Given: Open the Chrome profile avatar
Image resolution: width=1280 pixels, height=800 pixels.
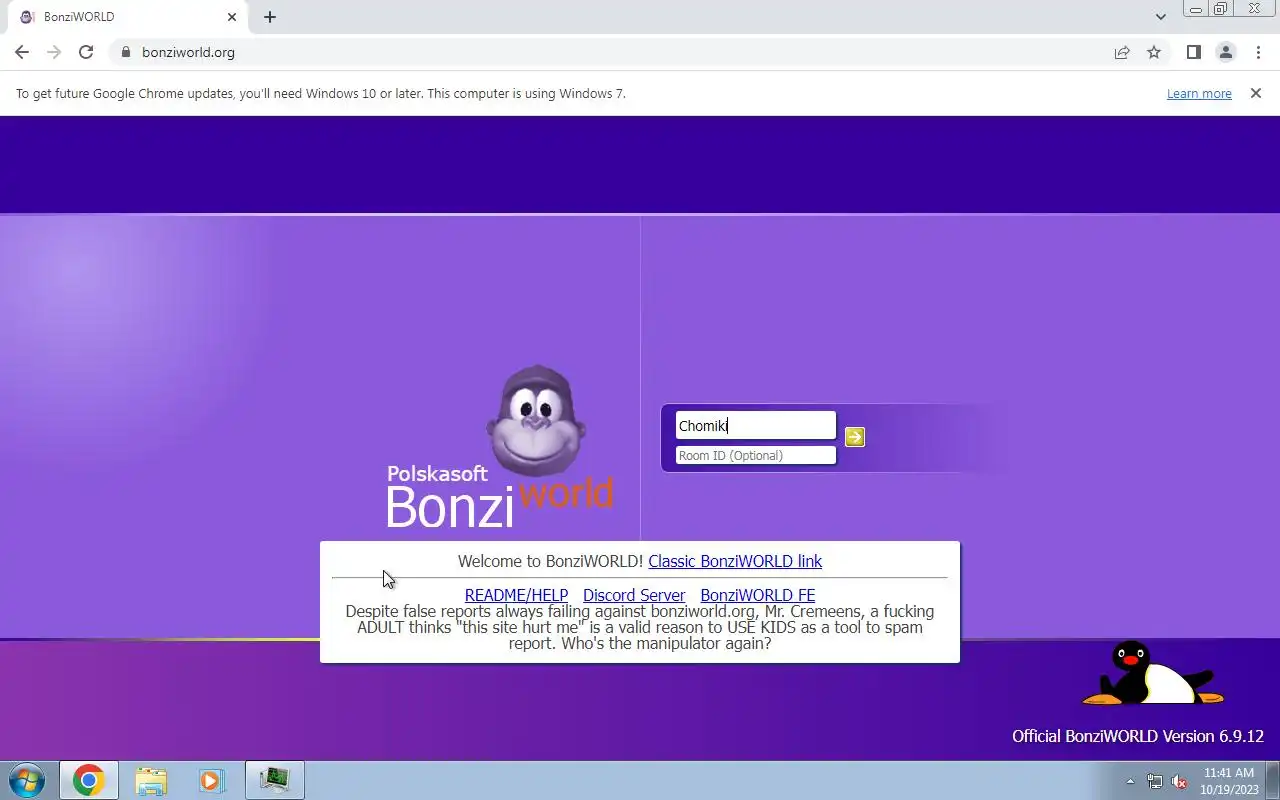Looking at the screenshot, I should point(1225,52).
